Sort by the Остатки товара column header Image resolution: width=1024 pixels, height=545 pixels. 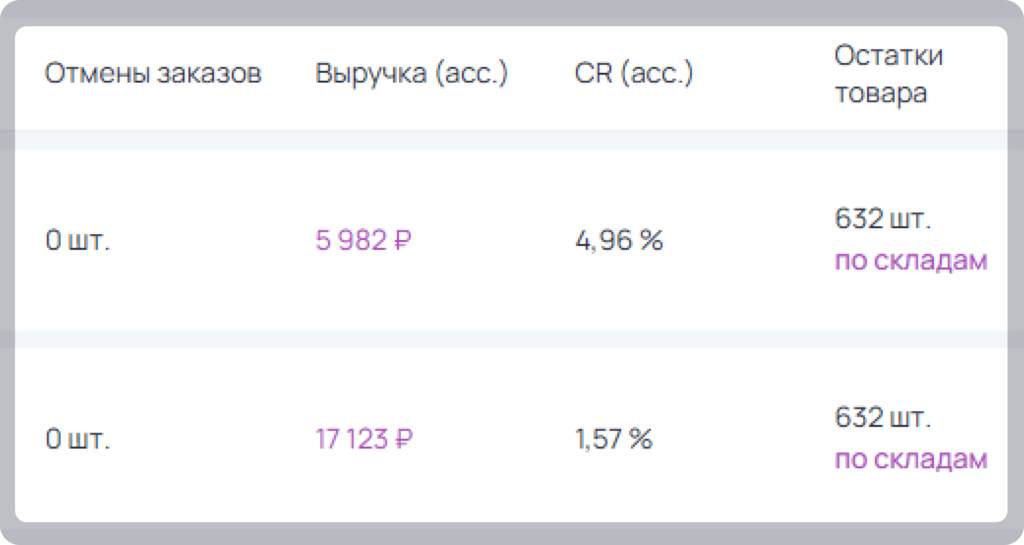pos(888,74)
